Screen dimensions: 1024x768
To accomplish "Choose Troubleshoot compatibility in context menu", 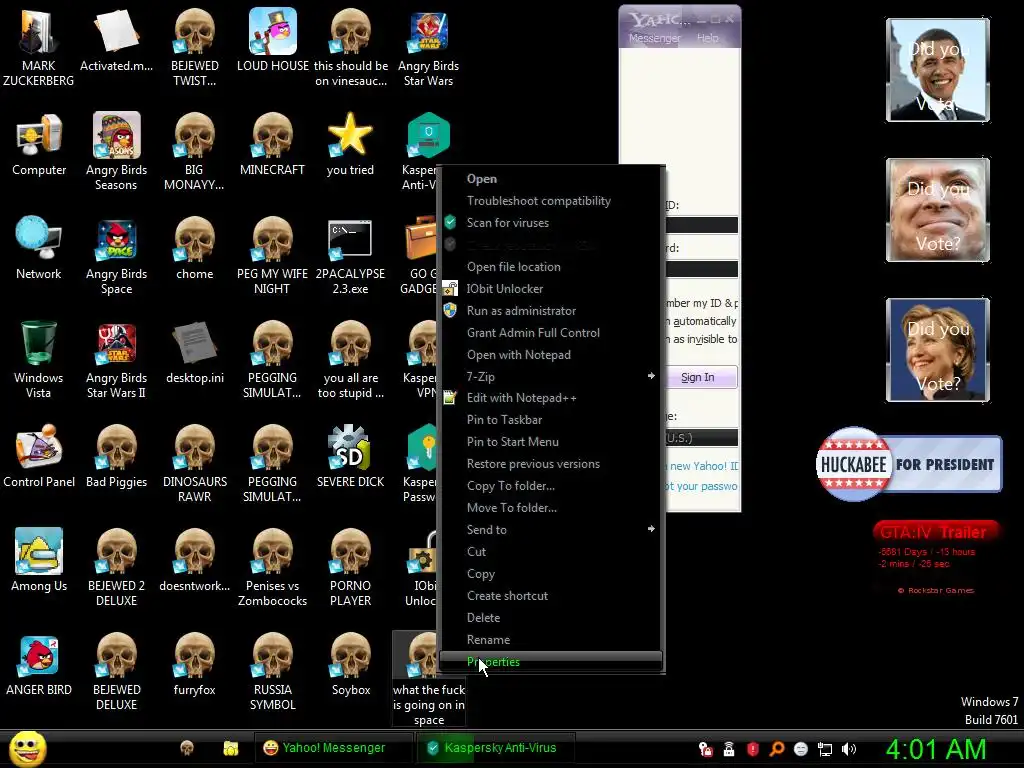I will (551, 200).
